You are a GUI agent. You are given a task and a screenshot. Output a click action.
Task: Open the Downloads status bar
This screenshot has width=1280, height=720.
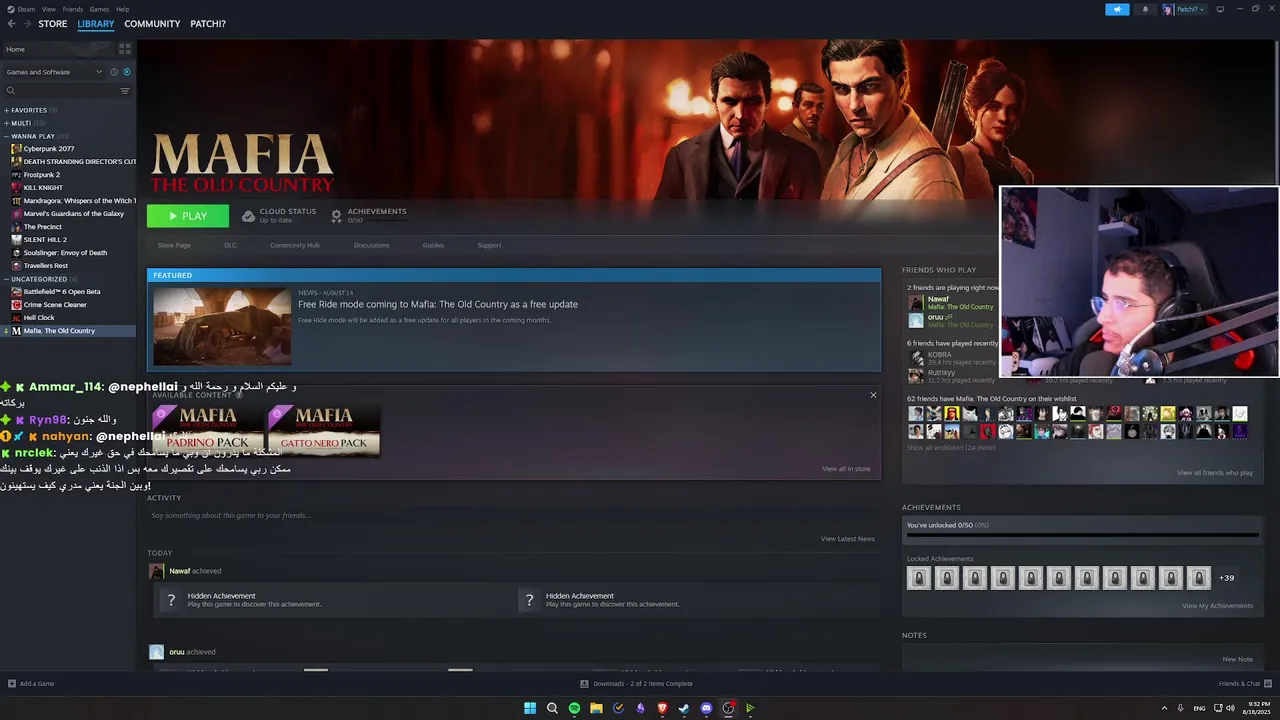tap(636, 684)
